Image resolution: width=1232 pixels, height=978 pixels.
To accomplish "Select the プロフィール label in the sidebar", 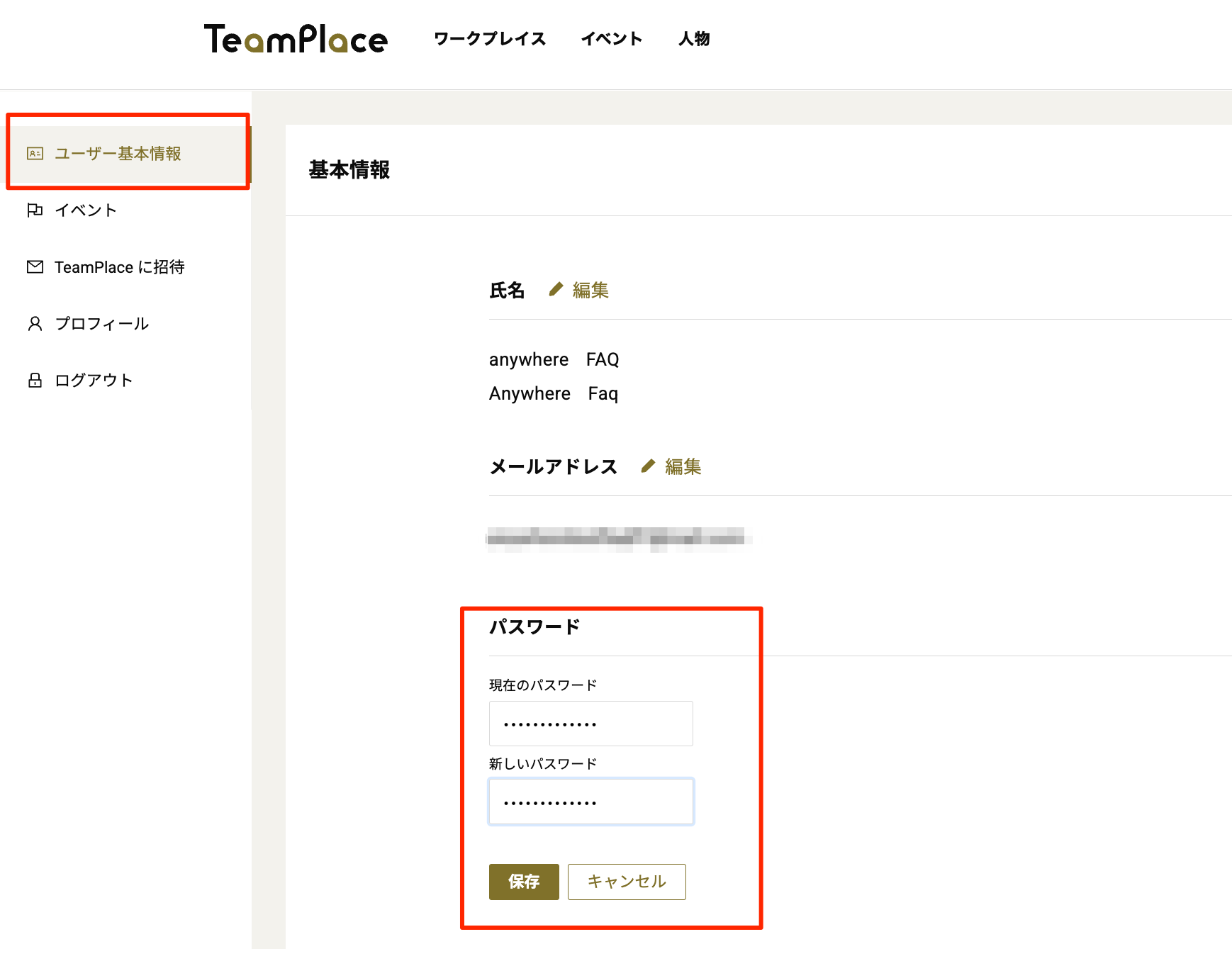I will [x=102, y=324].
